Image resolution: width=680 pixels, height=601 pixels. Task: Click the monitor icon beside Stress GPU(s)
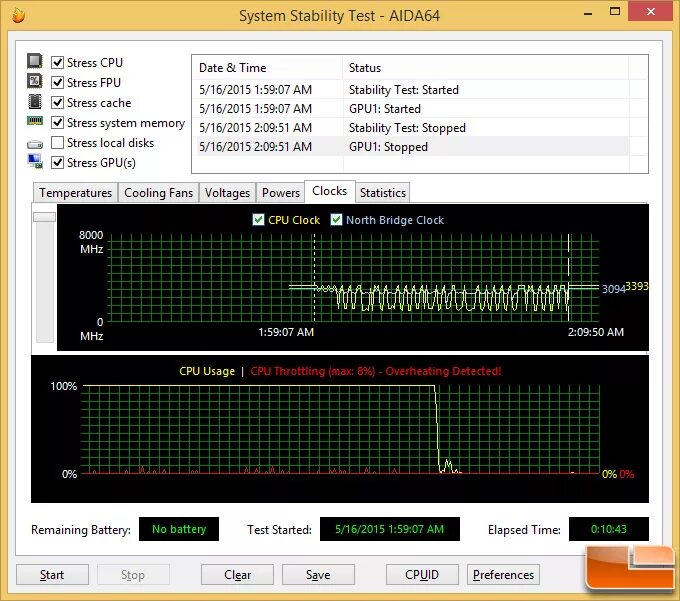35,161
